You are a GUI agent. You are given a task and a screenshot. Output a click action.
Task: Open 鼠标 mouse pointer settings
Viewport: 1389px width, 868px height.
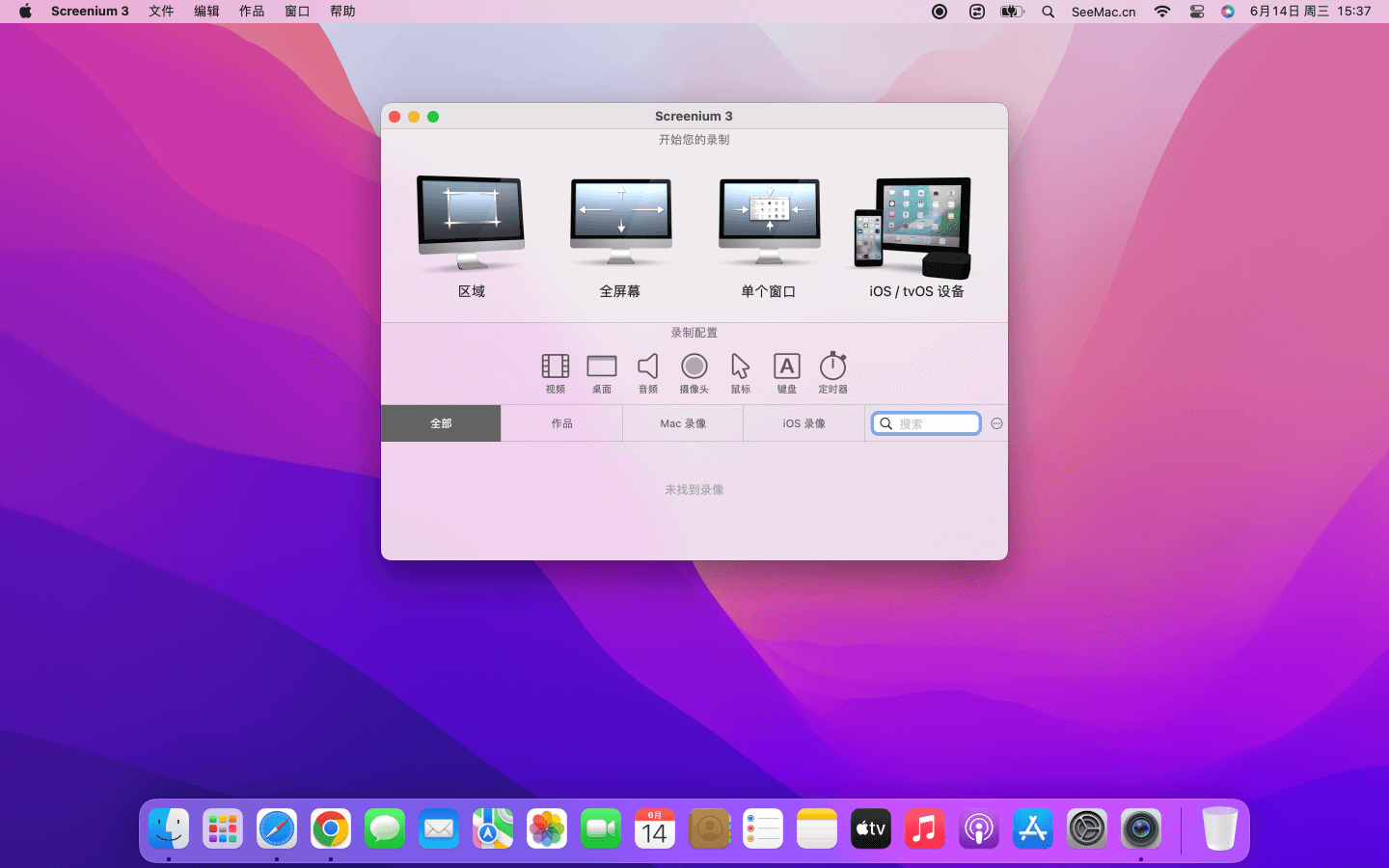pyautogui.click(x=741, y=372)
